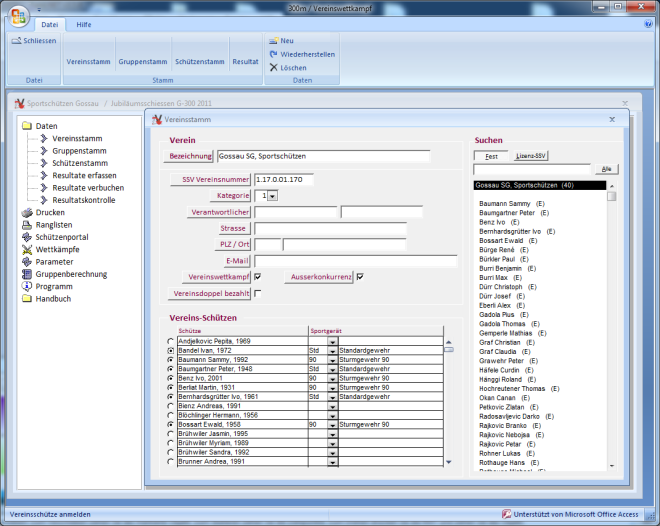Viewport: 660px width, 526px height.
Task: Click the Schützenportal icon
Action: pos(28,237)
